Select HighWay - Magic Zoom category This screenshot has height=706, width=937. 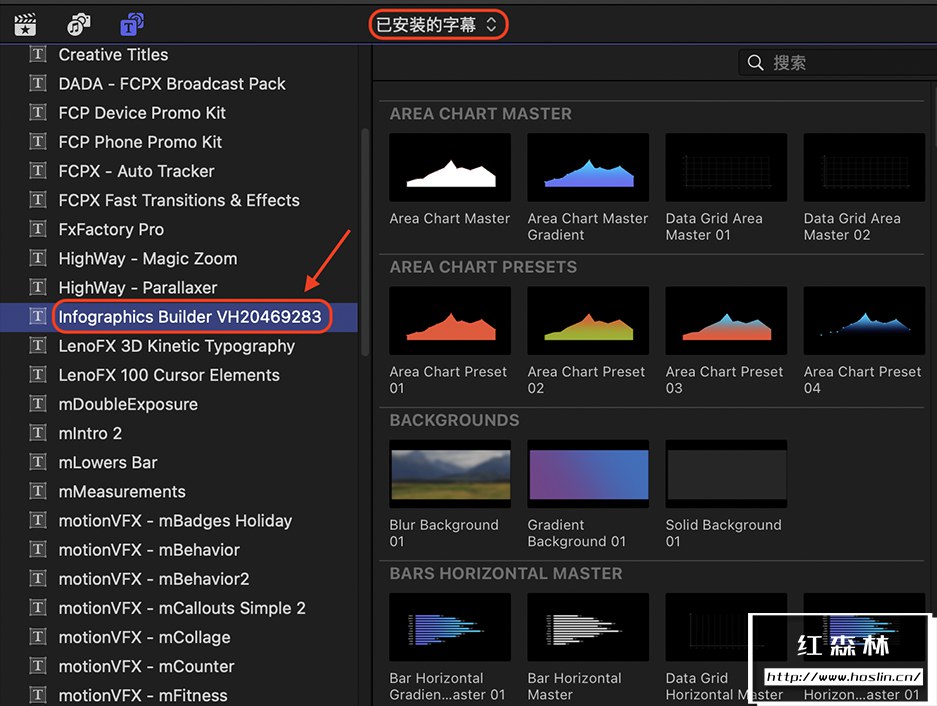148,258
